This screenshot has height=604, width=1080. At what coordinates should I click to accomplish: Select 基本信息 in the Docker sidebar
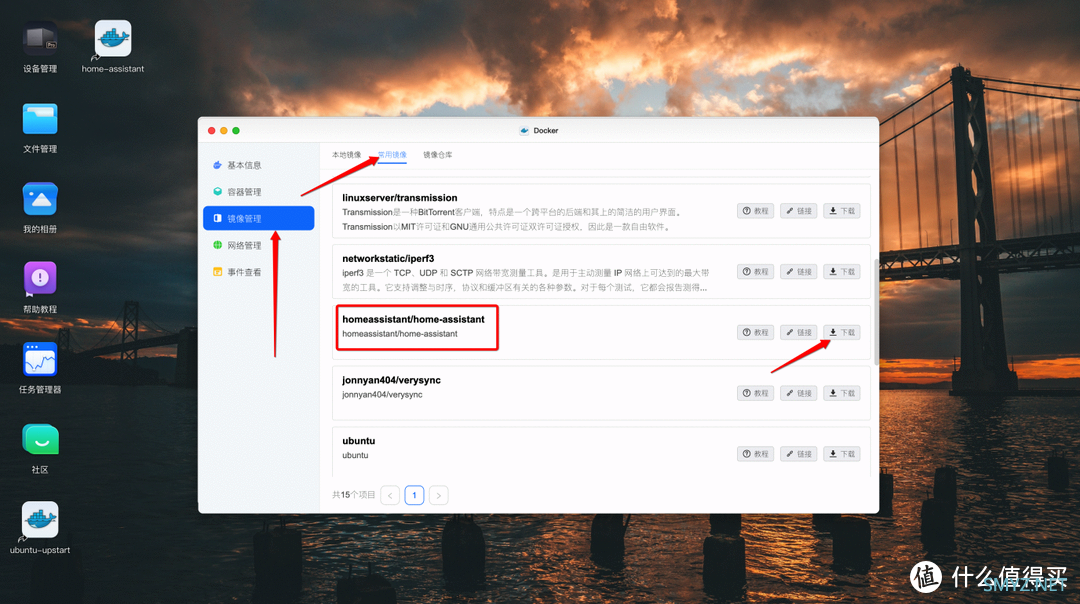(259, 165)
